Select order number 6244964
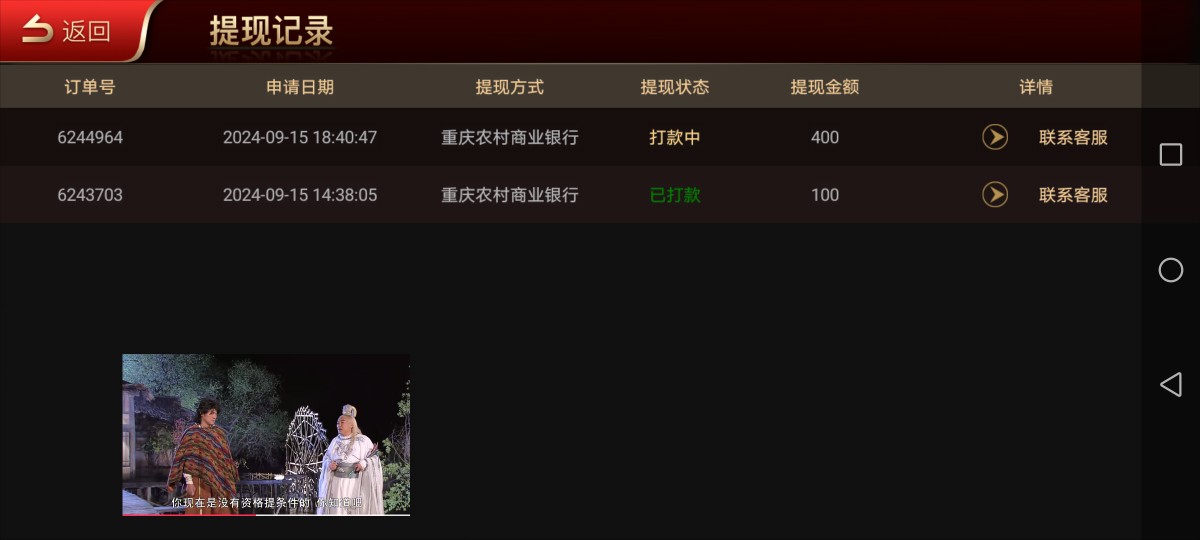The height and width of the screenshot is (540, 1200). point(90,138)
